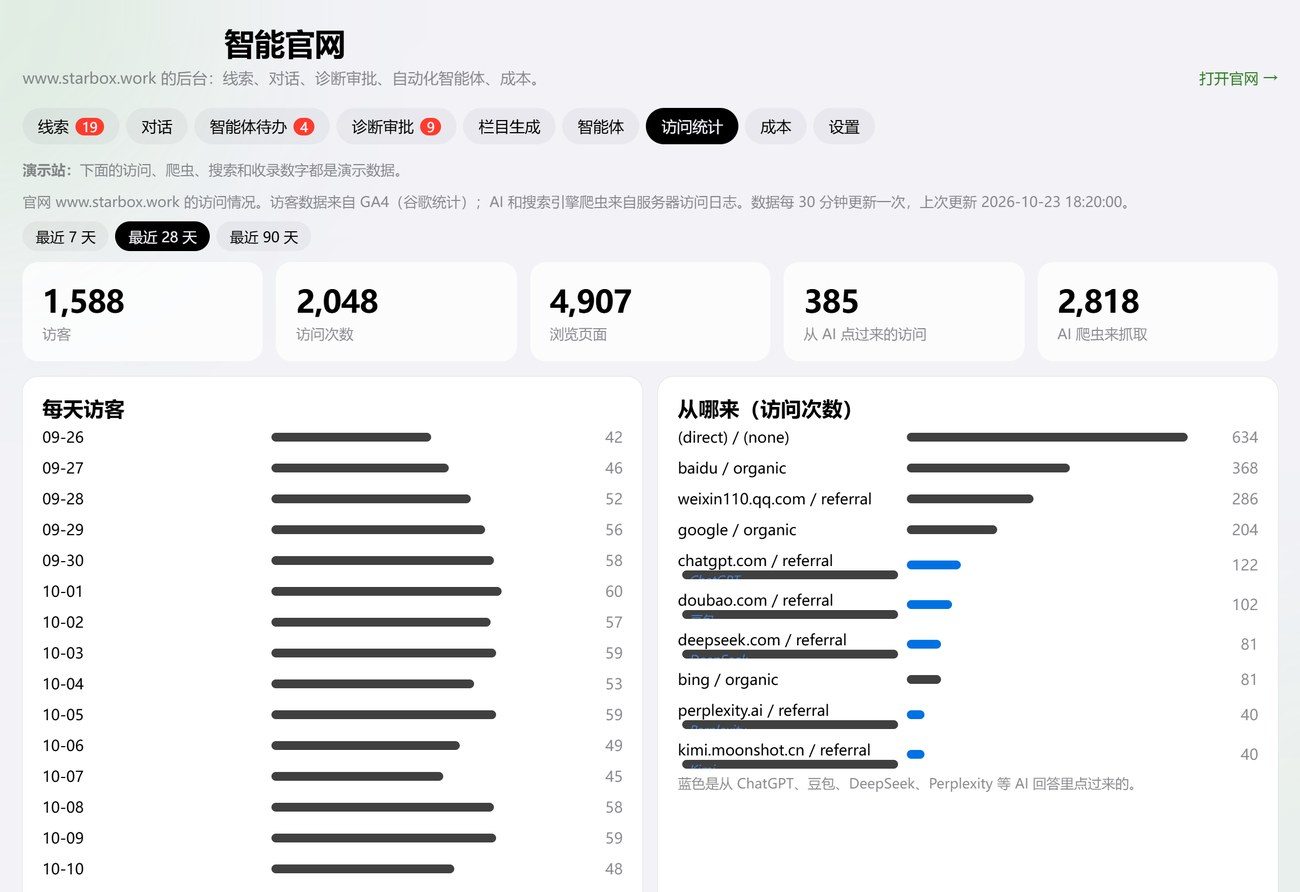The width and height of the screenshot is (1300, 892).
Task: Click the 1,588 访客 stat card
Action: pyautogui.click(x=142, y=312)
